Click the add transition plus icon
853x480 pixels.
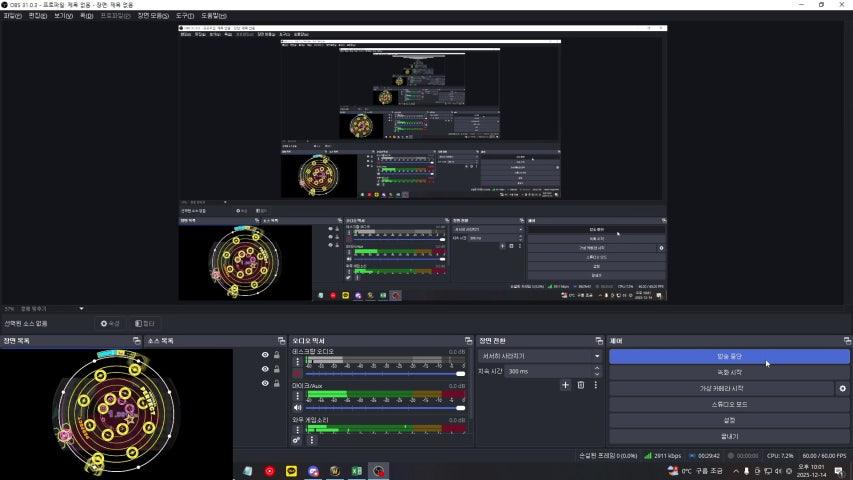(x=565, y=385)
